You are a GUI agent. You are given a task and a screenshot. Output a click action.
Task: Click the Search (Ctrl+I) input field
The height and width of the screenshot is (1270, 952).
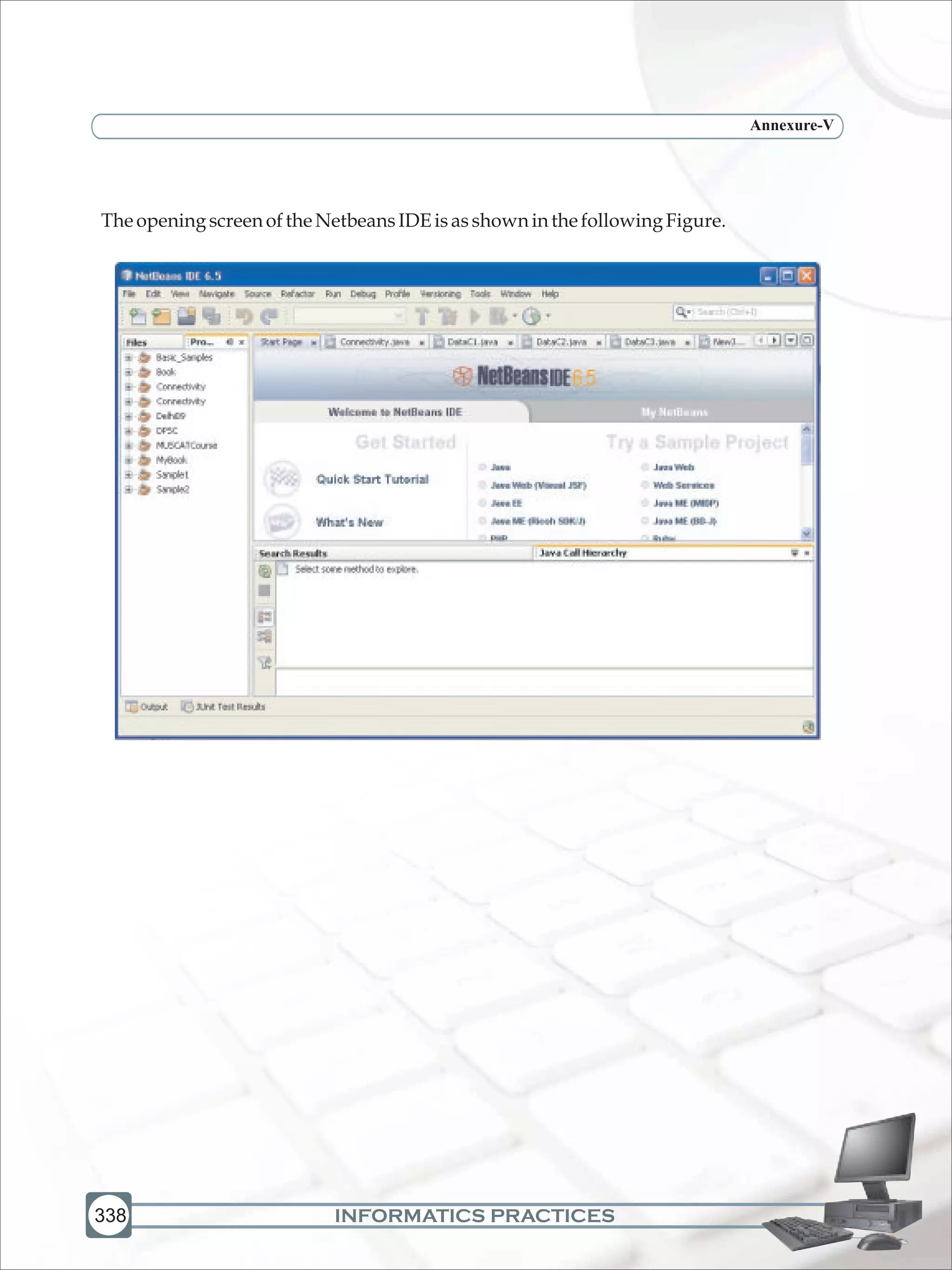(x=754, y=312)
